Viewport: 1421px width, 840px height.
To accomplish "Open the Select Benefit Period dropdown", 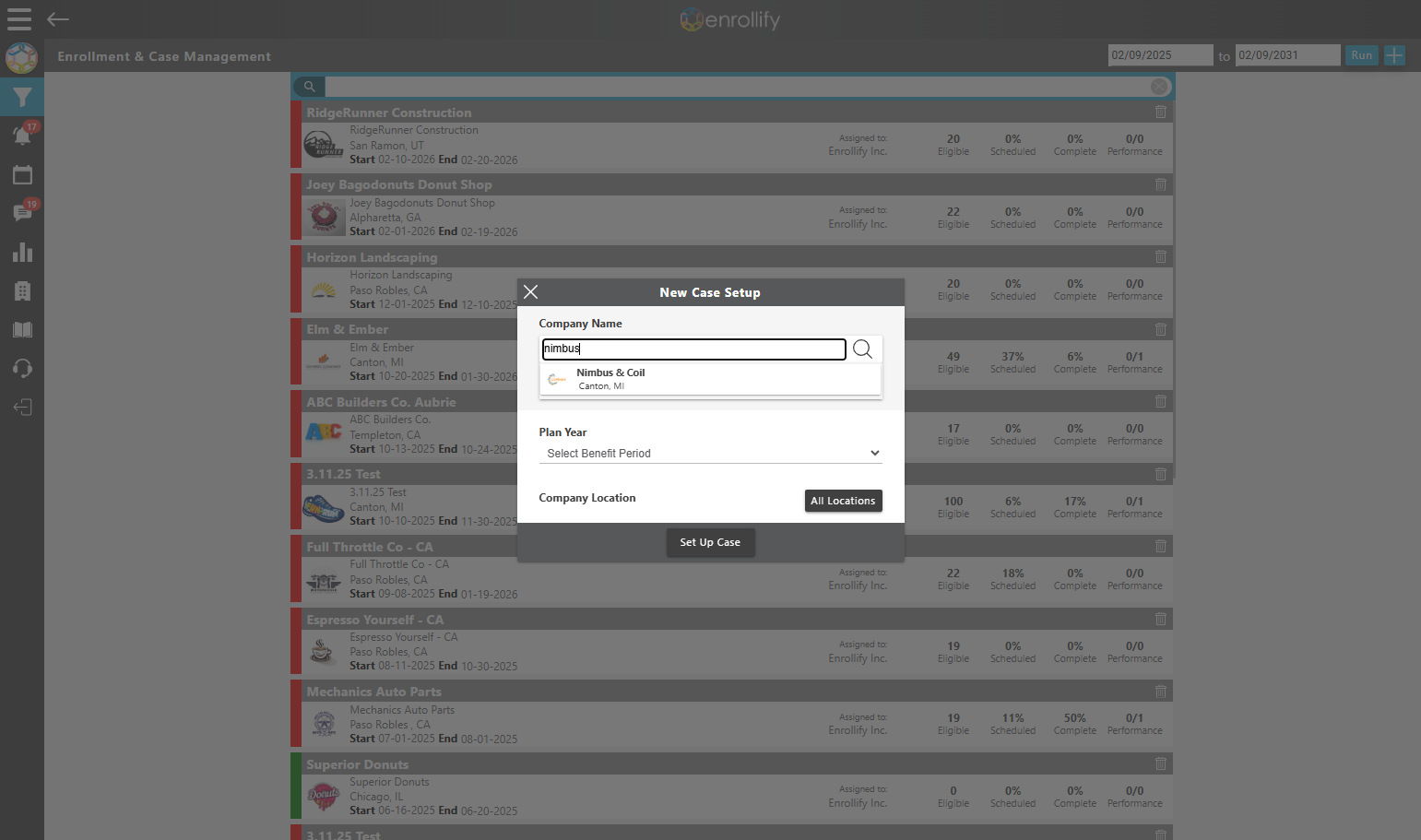I will (710, 454).
